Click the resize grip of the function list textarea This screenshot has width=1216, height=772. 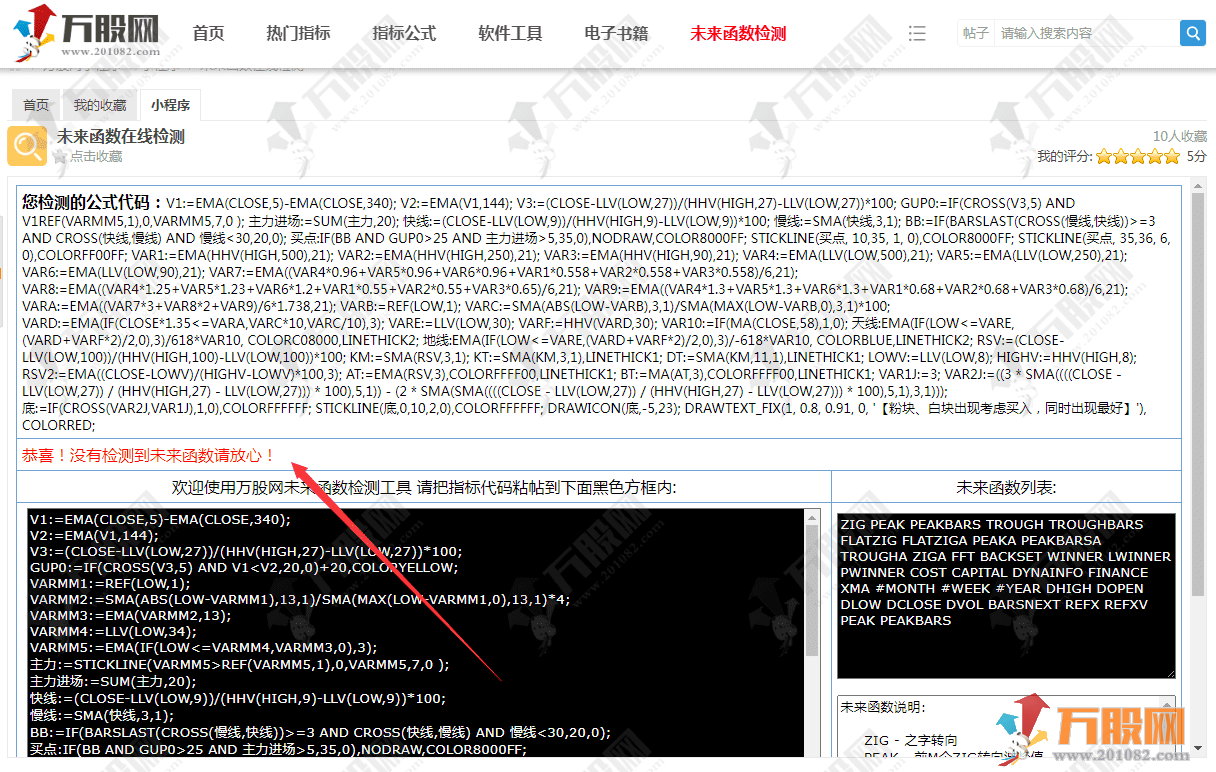pyautogui.click(x=1169, y=672)
